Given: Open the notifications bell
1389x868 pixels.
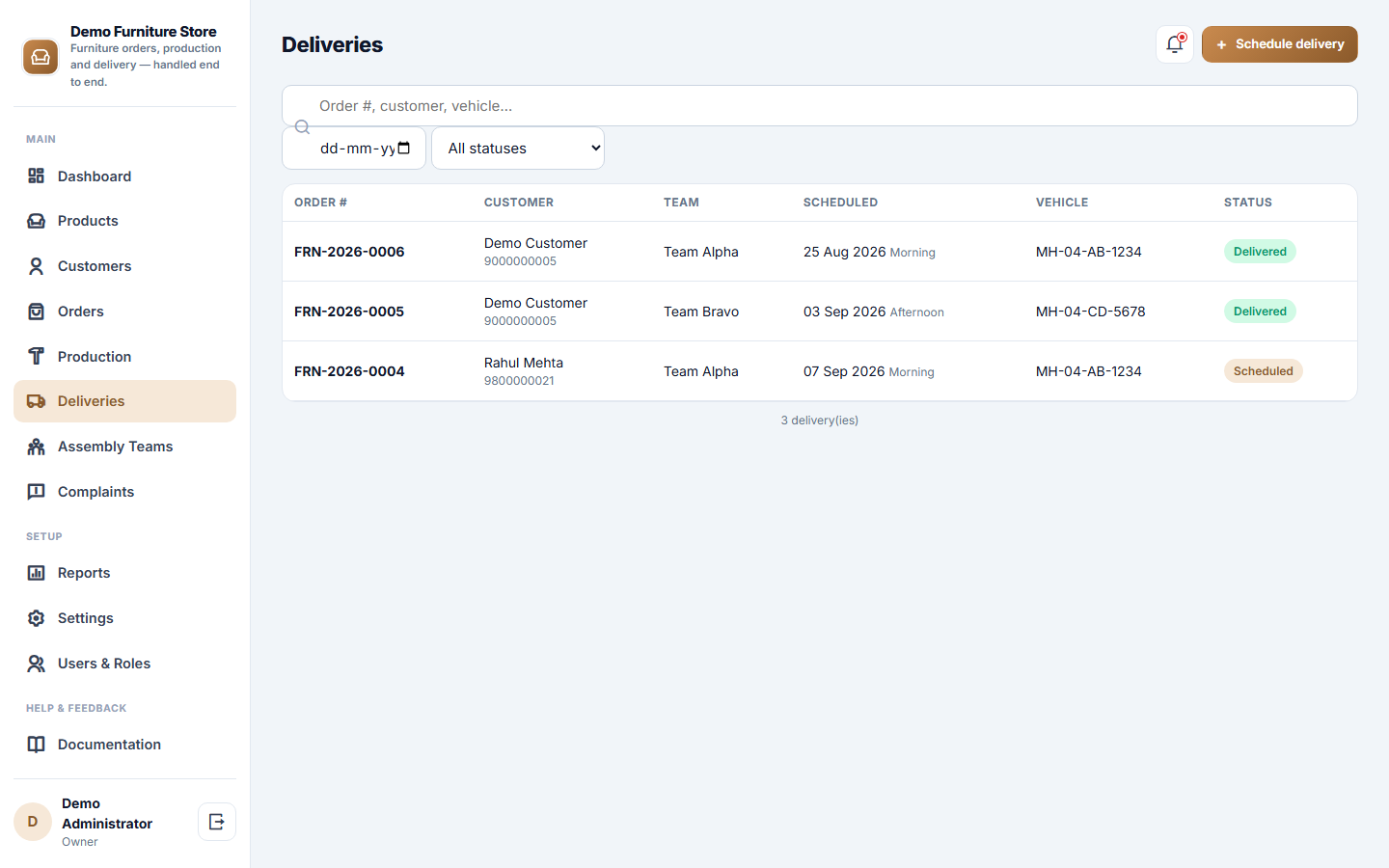Looking at the screenshot, I should point(1175,44).
